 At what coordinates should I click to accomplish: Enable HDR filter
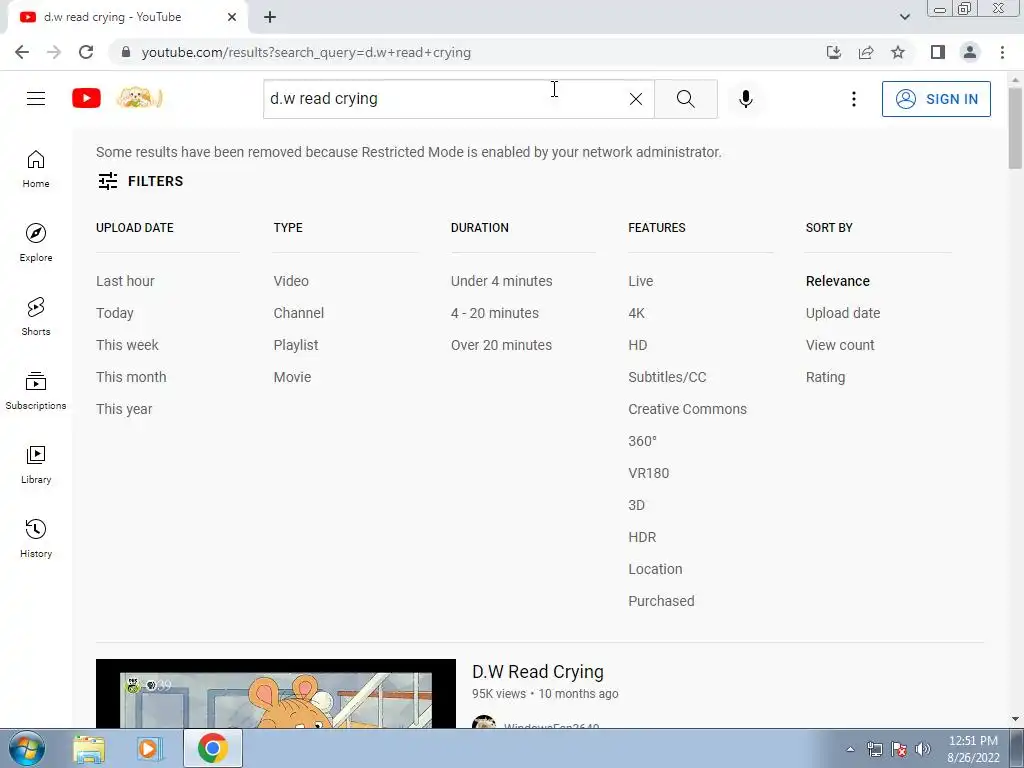pyautogui.click(x=642, y=537)
